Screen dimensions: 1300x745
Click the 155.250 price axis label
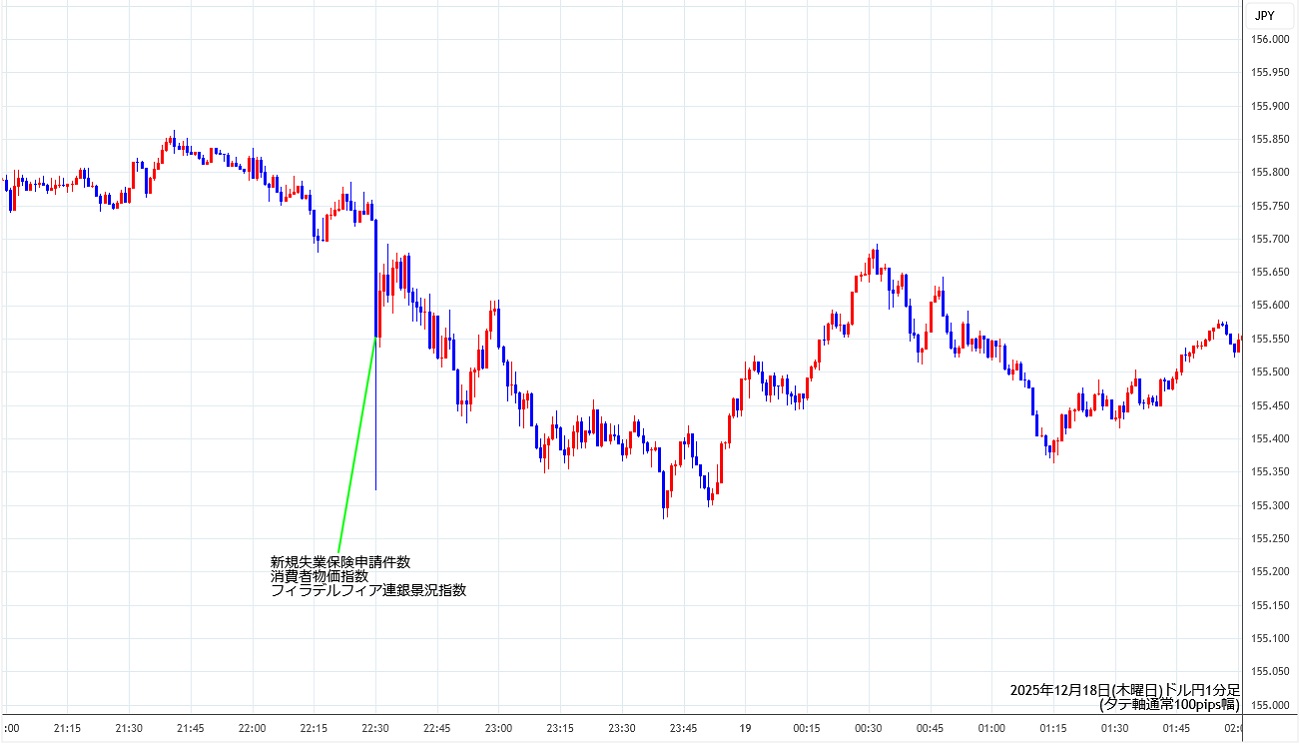coord(1270,539)
